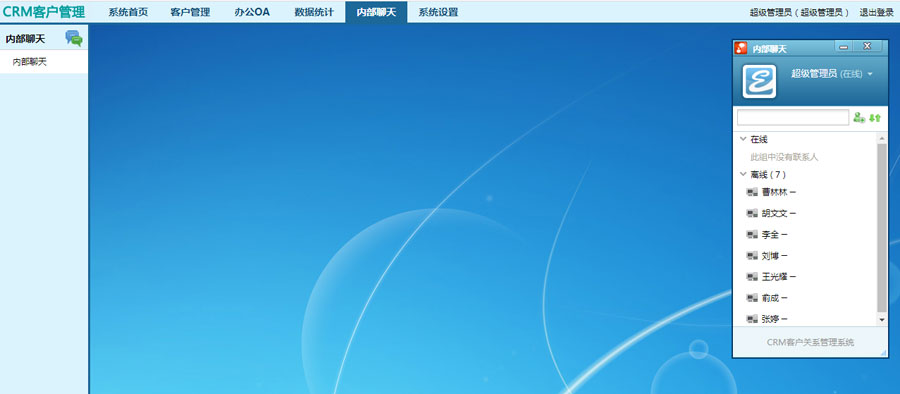Click the red chat app icon in the title bar
Viewport: 900px width, 394px height.
741,48
